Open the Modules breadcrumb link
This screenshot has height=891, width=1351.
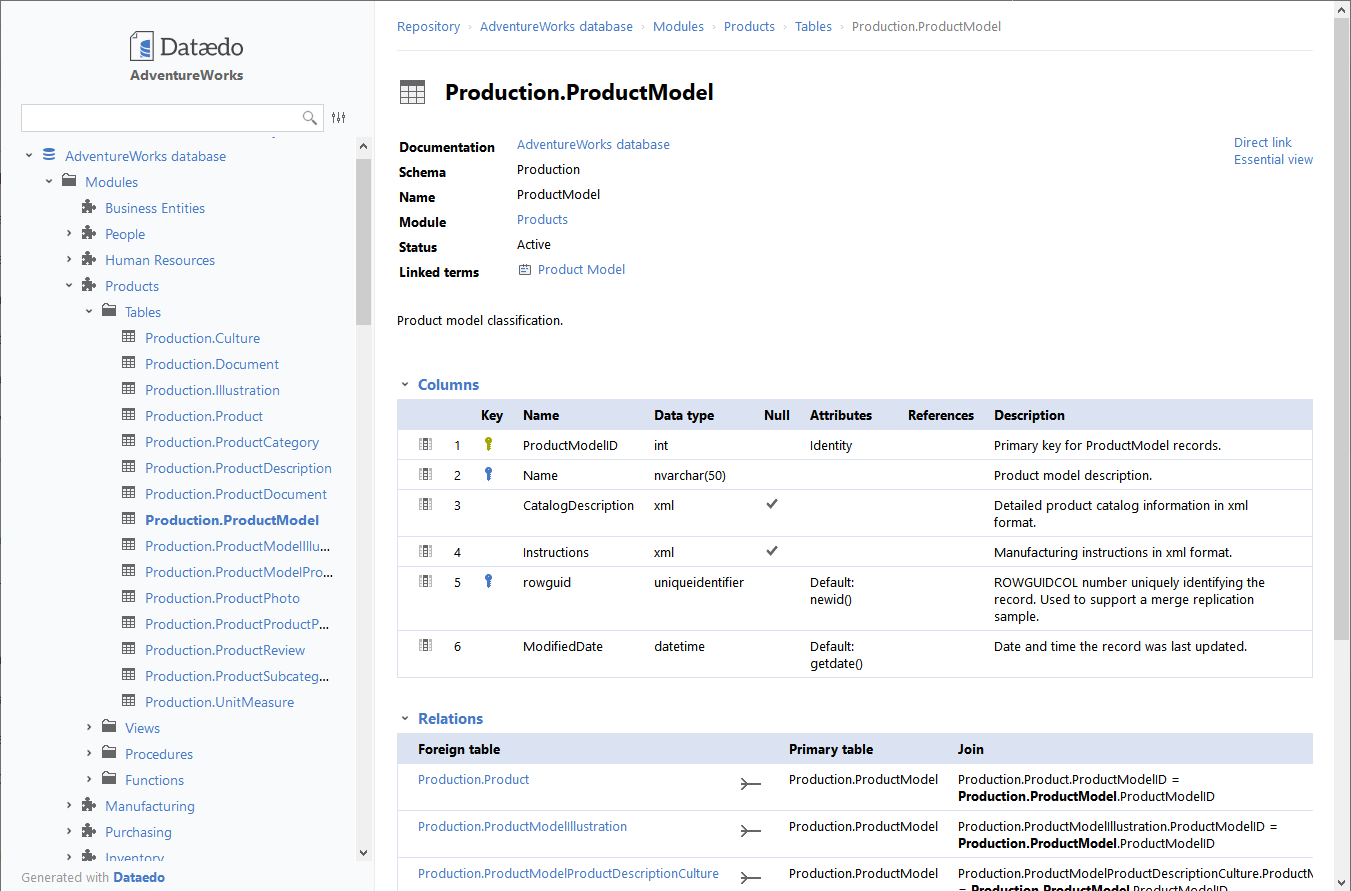click(678, 26)
